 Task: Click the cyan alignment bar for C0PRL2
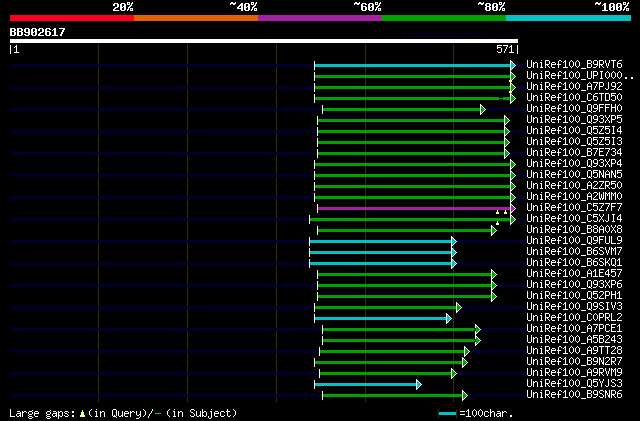pyautogui.click(x=383, y=319)
